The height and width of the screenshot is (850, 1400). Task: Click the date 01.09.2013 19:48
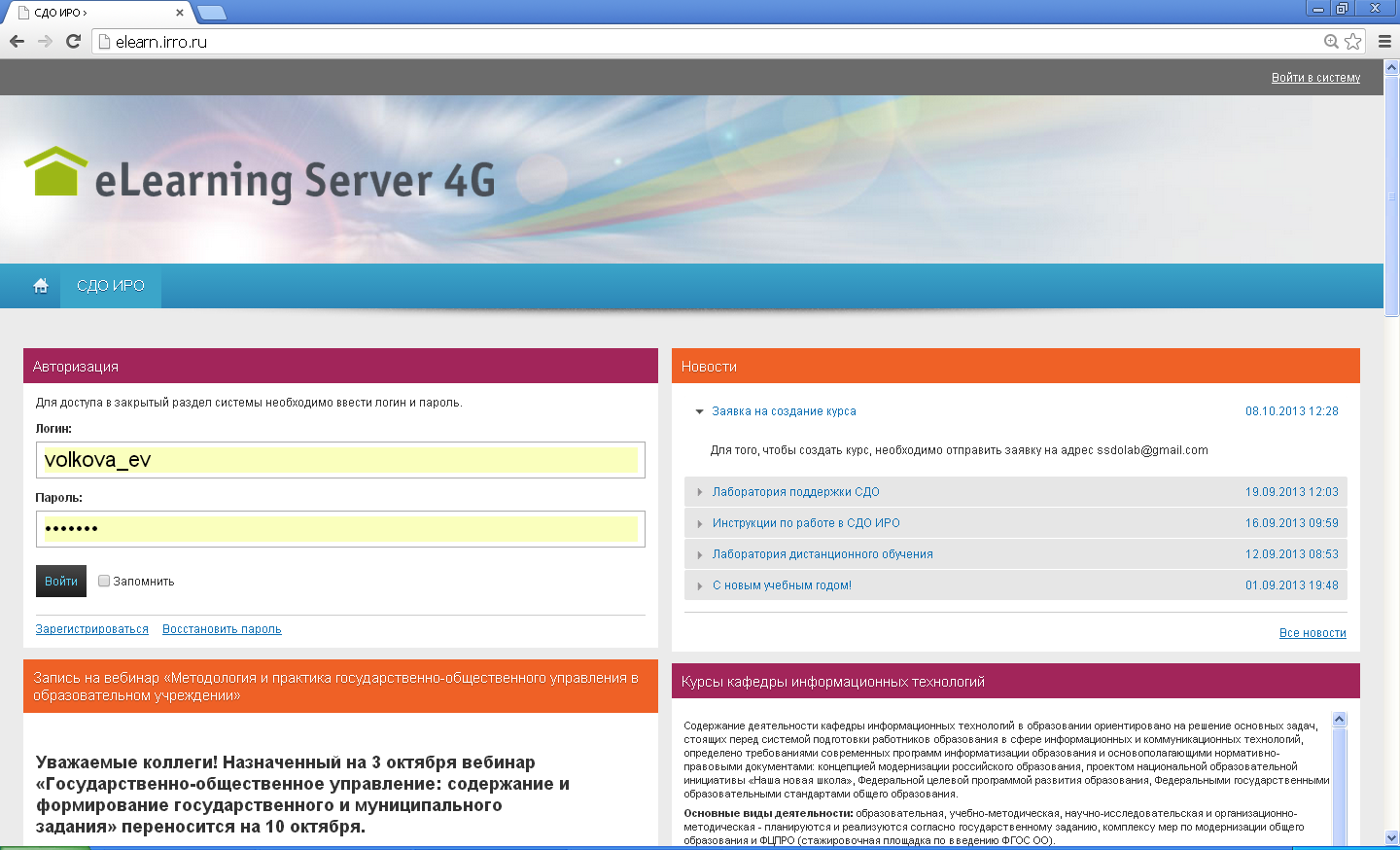1291,585
